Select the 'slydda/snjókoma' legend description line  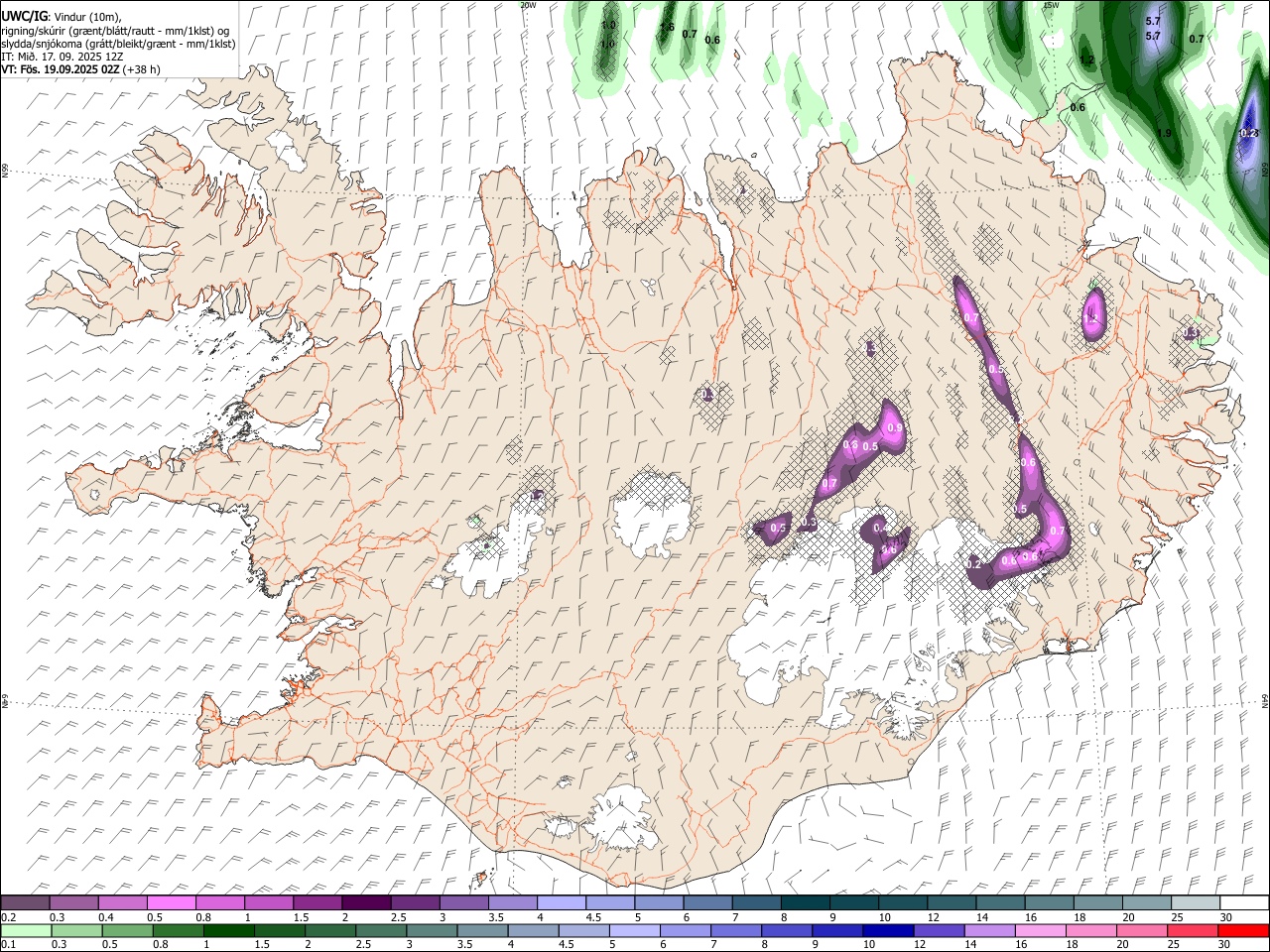(117, 44)
